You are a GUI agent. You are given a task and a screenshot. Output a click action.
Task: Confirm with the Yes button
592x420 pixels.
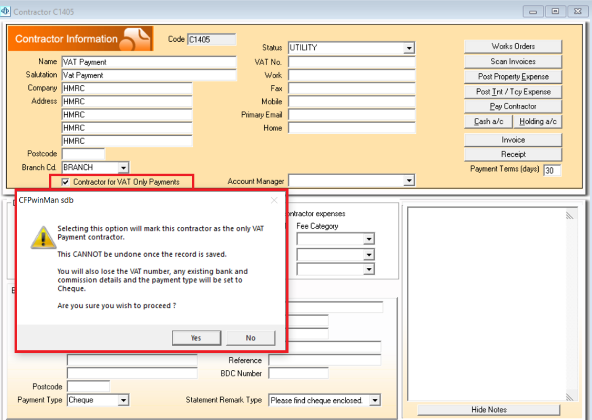(x=196, y=338)
